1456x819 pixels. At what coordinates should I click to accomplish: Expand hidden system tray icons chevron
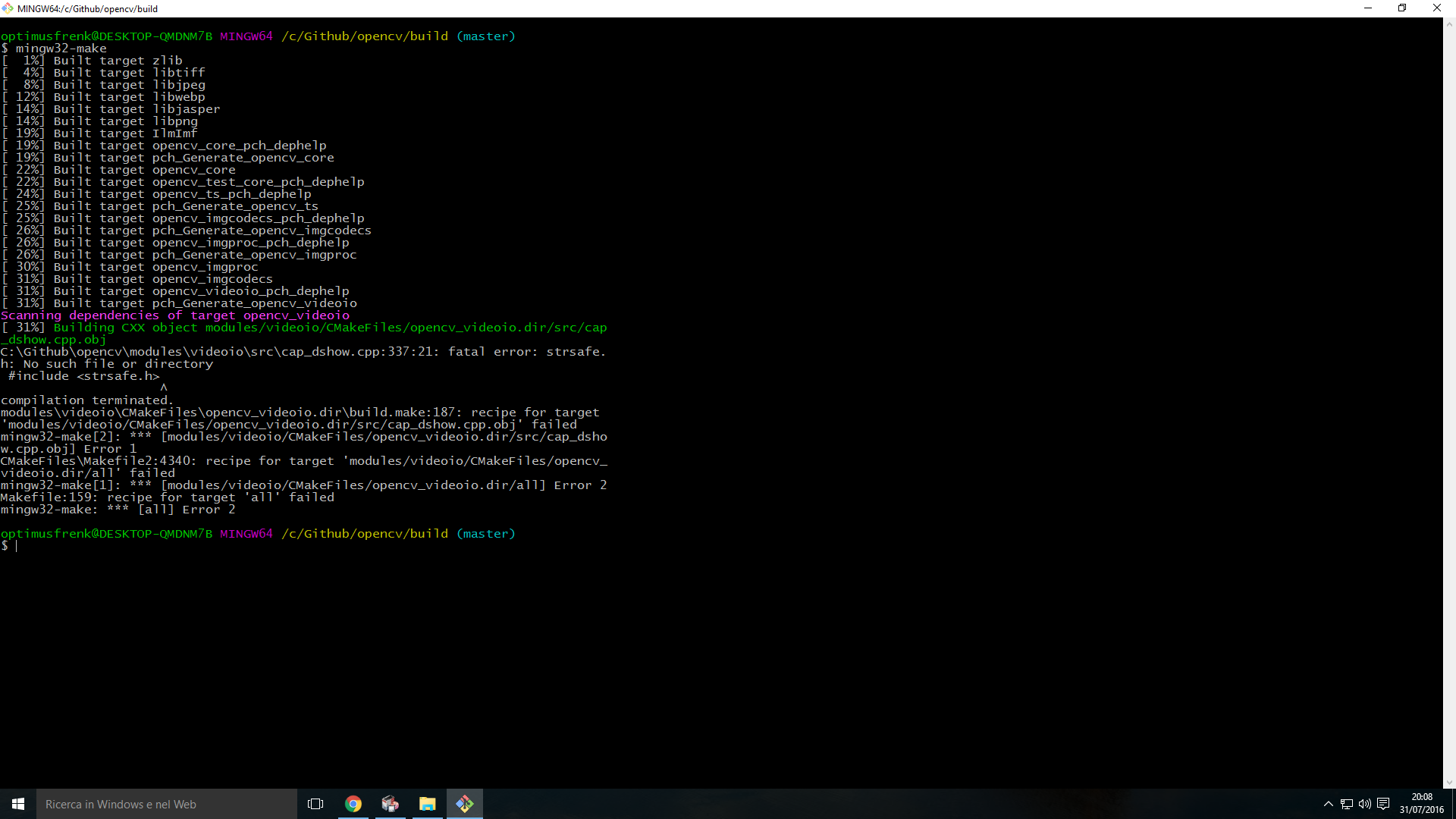[1329, 804]
